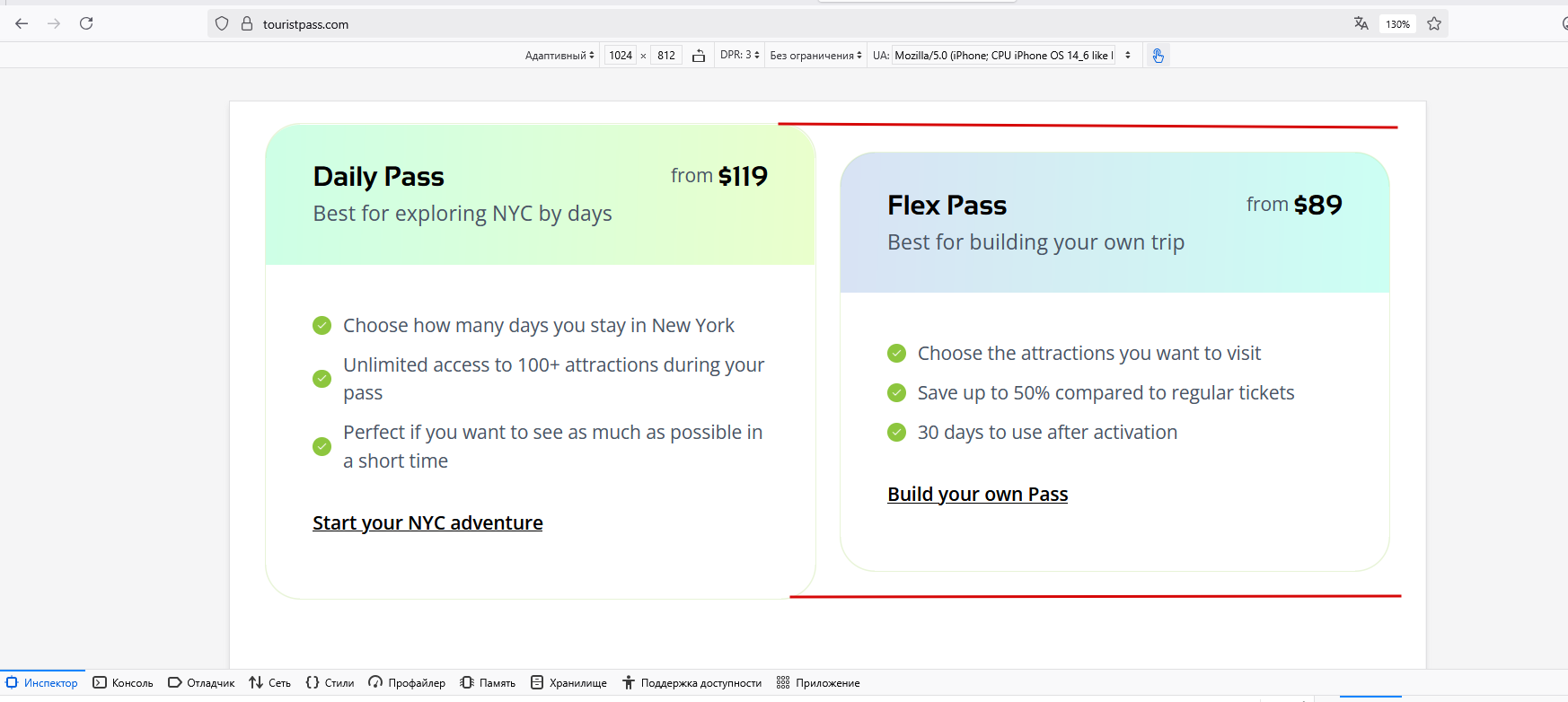Bookmark page with star icon

[1434, 23]
